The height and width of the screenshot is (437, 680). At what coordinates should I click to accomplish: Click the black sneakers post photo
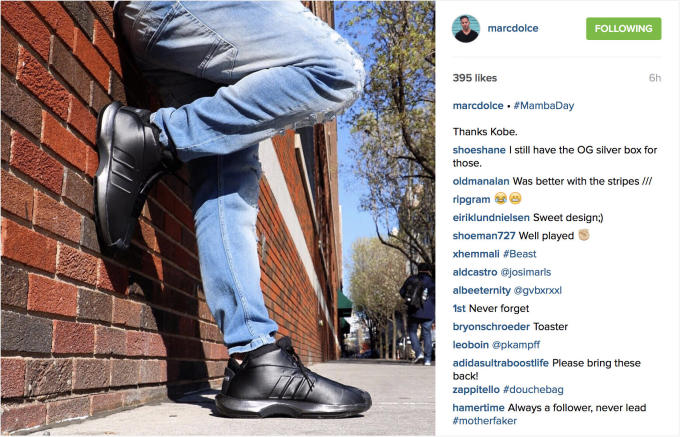[x=218, y=218]
